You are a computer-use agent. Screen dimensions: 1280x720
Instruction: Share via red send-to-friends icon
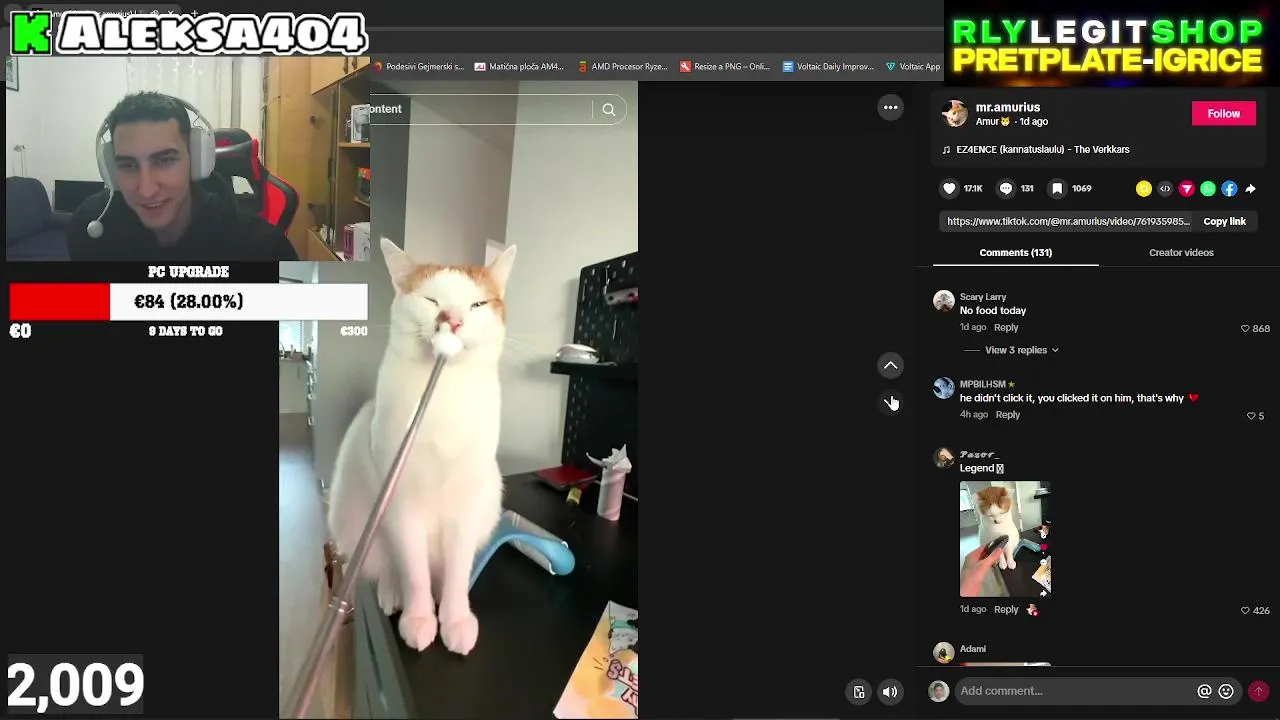1187,189
